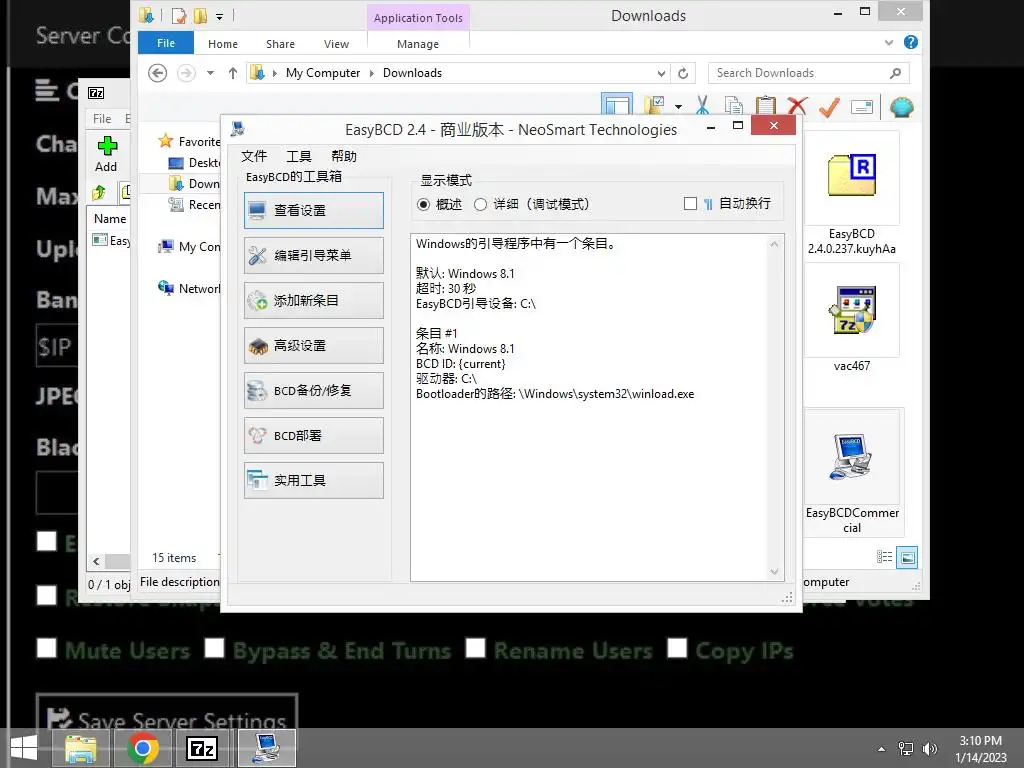Click the Copy toolbar icon in Explorer

[734, 106]
